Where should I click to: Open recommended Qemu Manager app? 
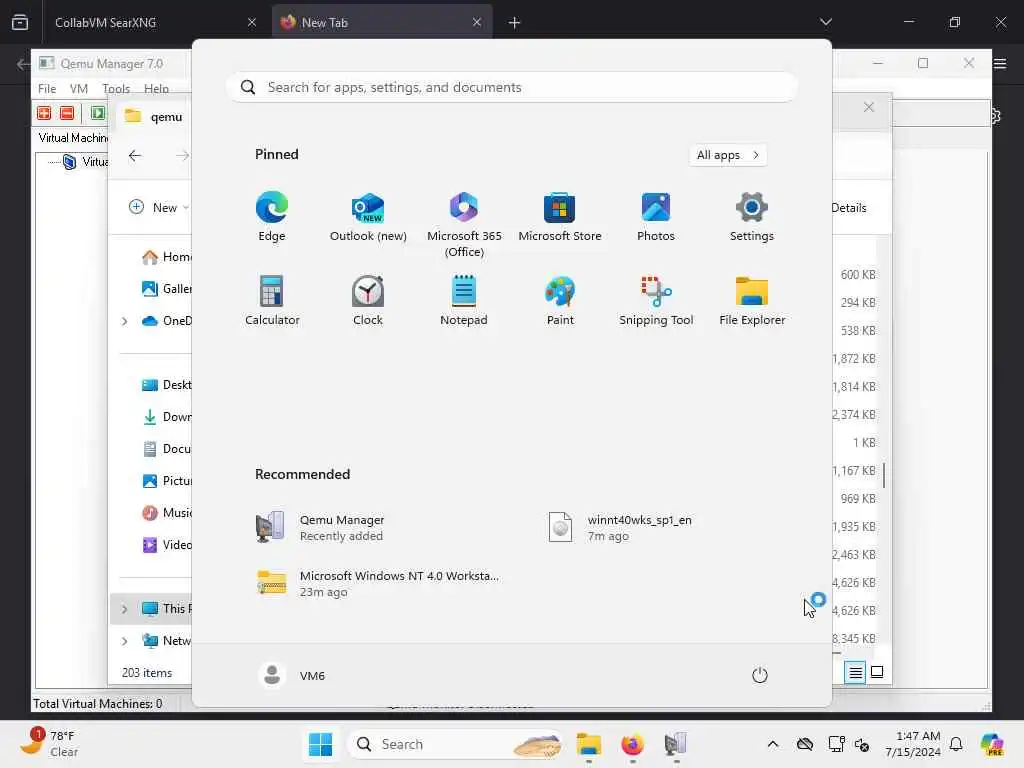320,528
